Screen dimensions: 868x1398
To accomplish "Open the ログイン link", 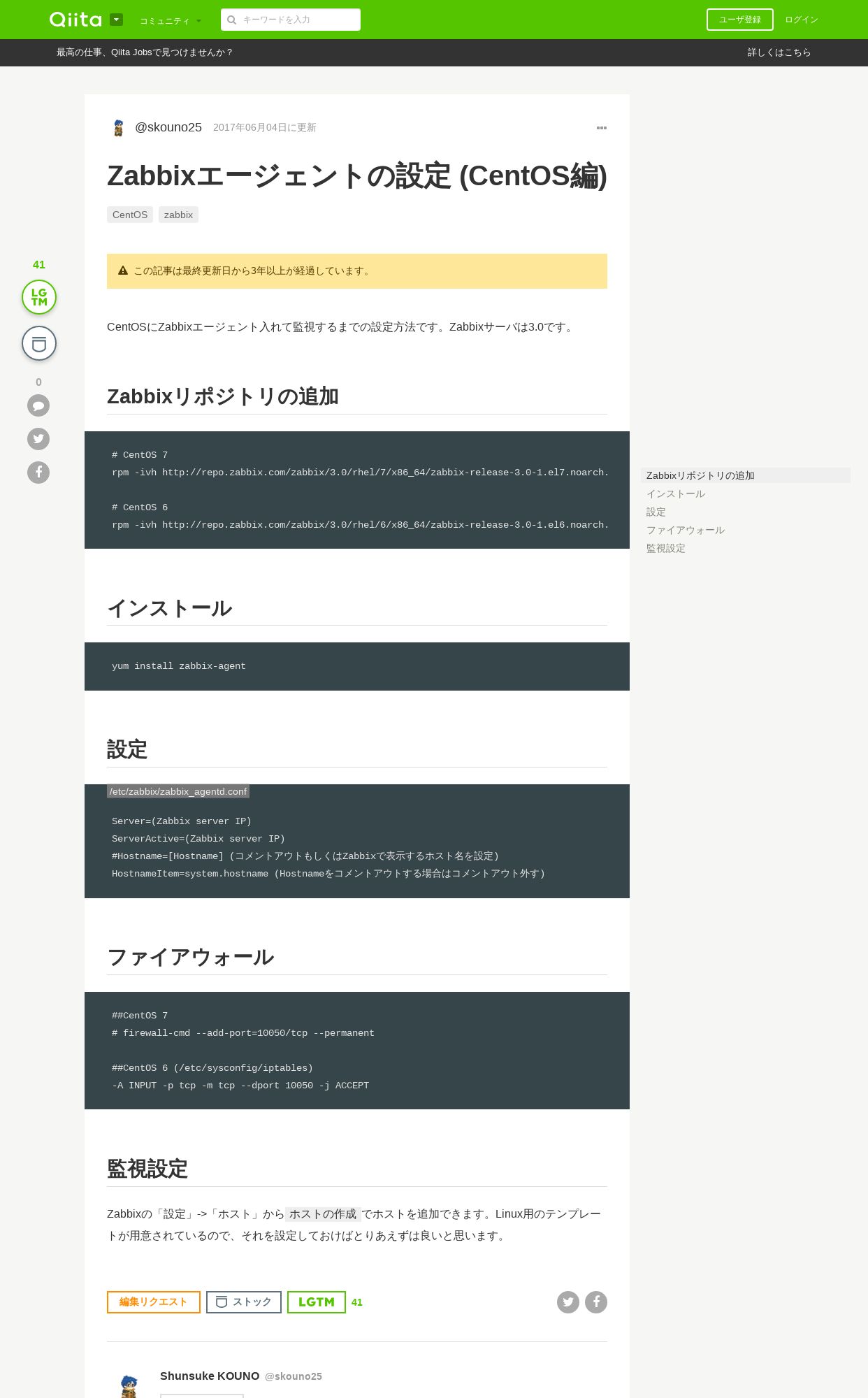I will 802,20.
